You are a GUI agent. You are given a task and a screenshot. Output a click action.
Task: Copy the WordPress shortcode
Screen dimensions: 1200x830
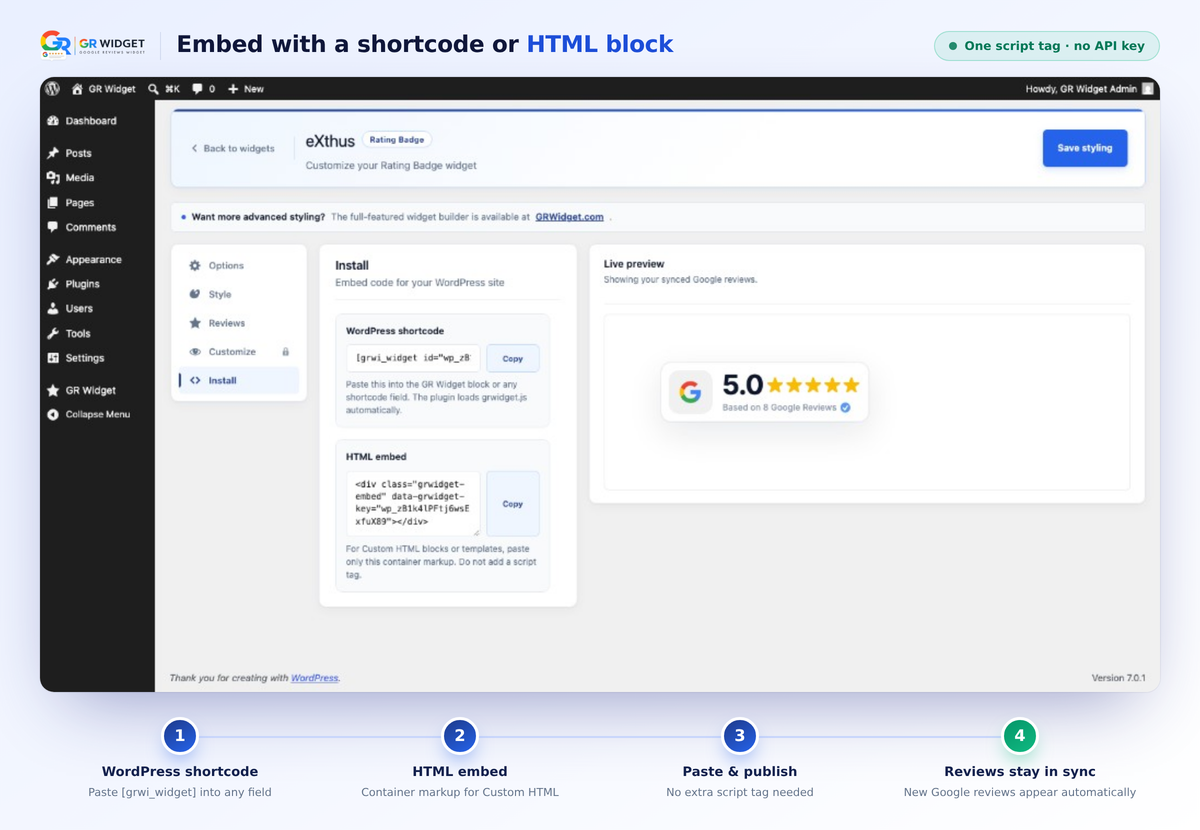click(x=513, y=359)
